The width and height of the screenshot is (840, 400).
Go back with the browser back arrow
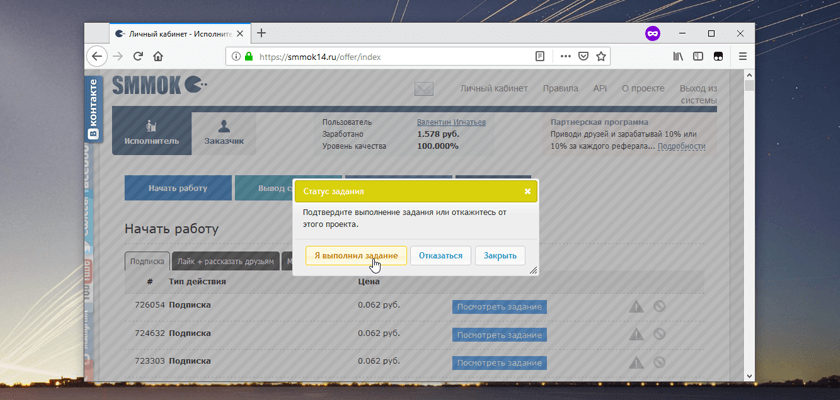pos(96,56)
